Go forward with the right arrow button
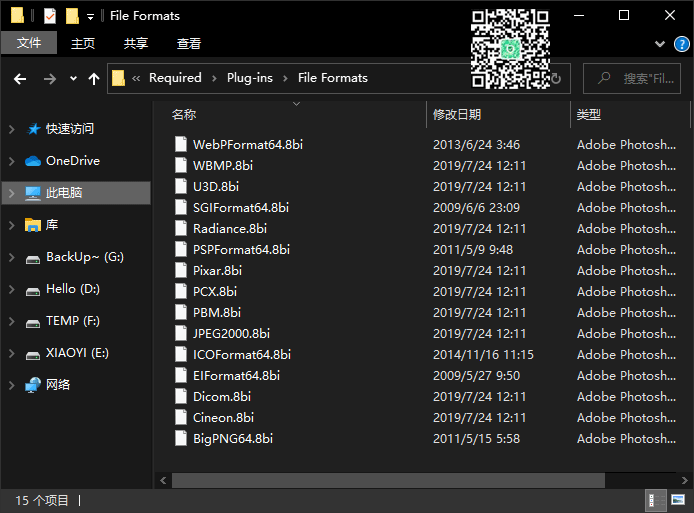 (x=50, y=79)
